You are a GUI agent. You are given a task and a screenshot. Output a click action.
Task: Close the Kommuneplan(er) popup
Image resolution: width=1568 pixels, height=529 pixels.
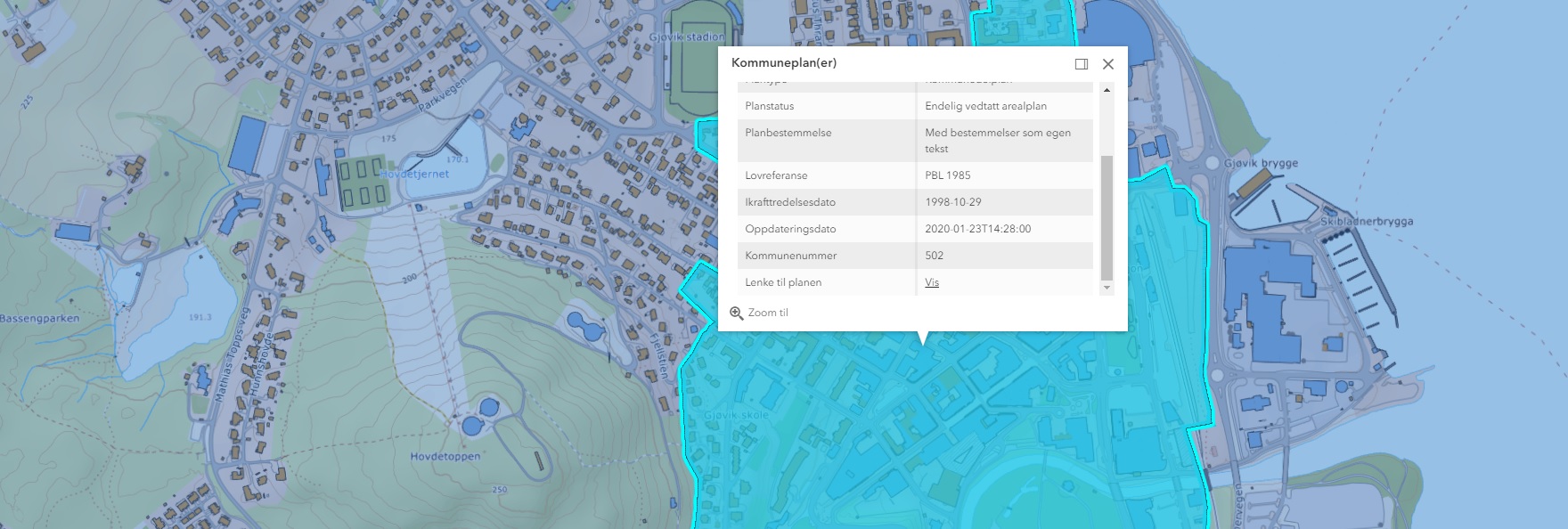click(1108, 64)
